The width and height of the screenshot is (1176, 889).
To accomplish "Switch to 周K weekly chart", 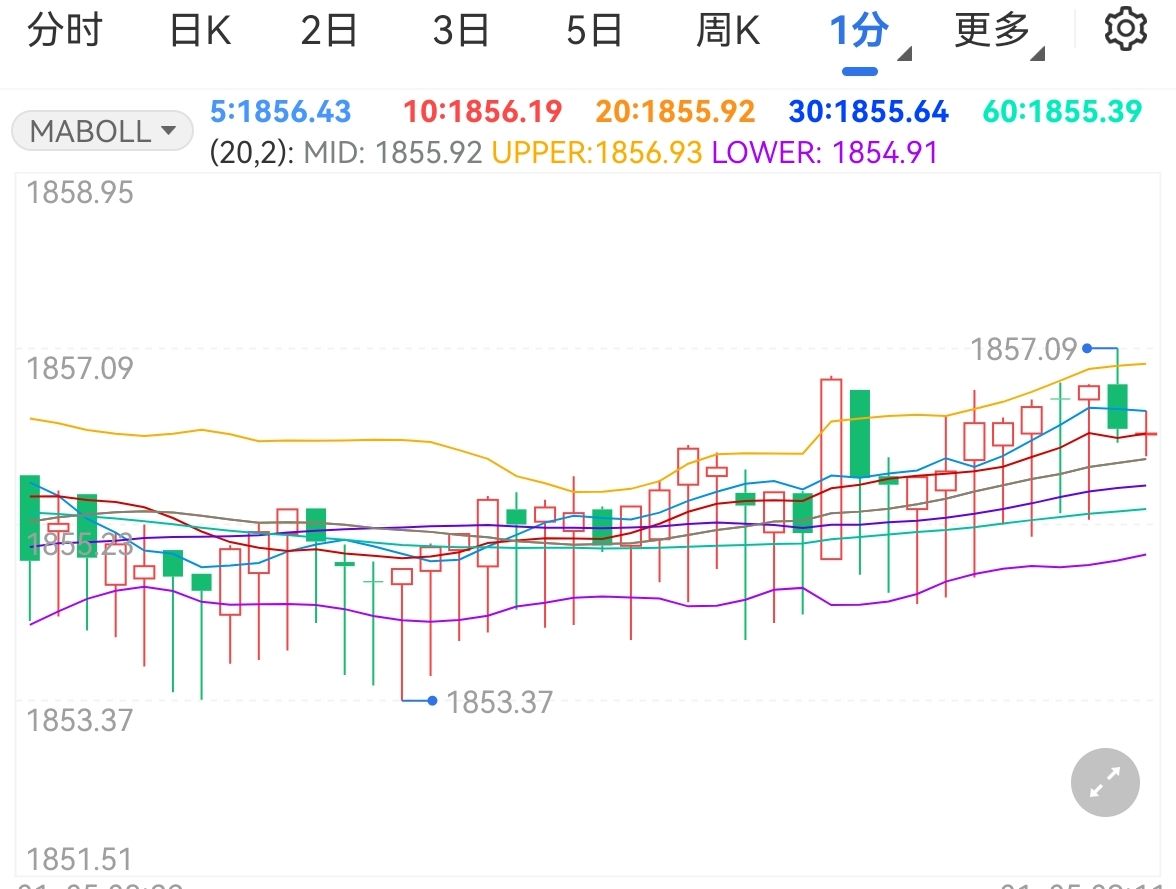I will [728, 31].
